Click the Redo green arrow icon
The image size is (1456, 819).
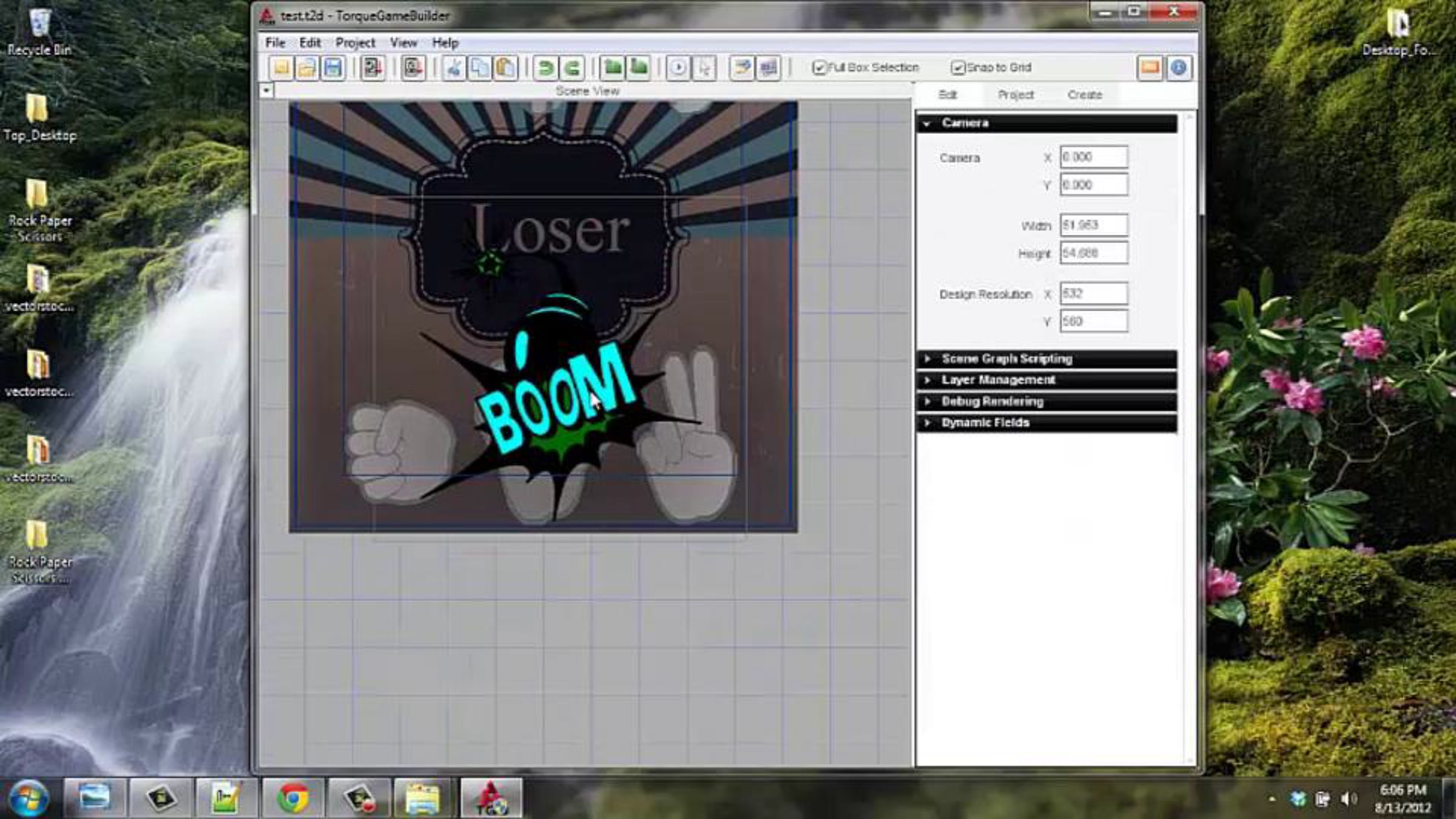tap(571, 67)
